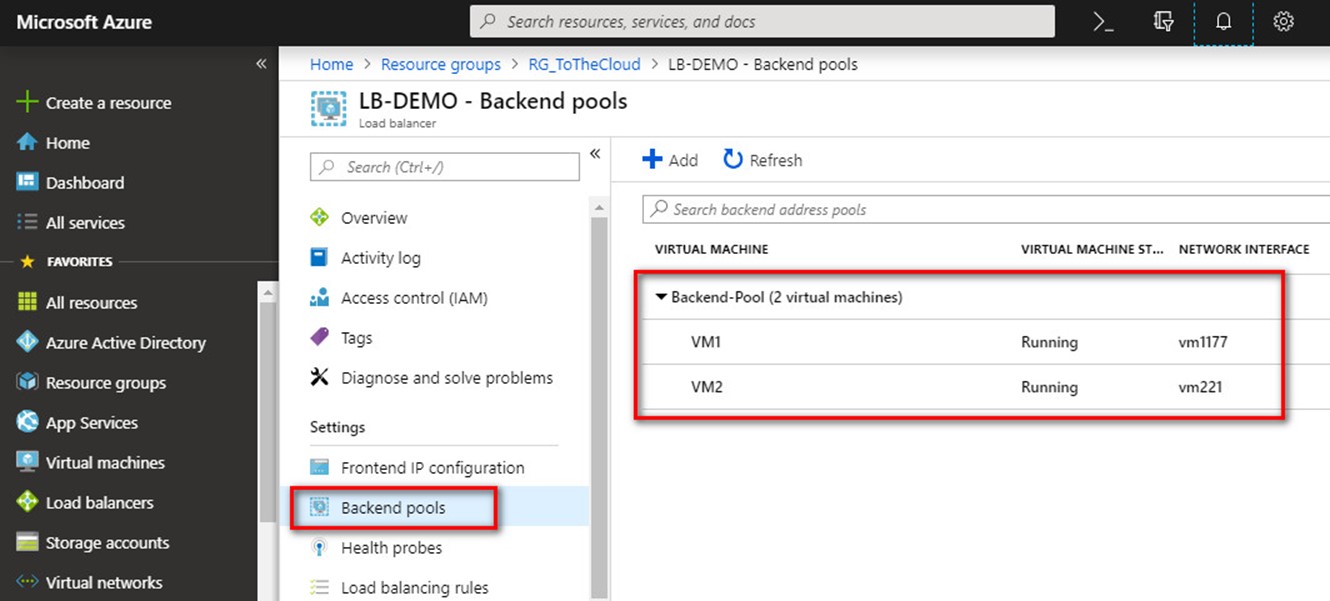Select the VM2 row name
This screenshot has width=1330, height=601.
tap(707, 387)
